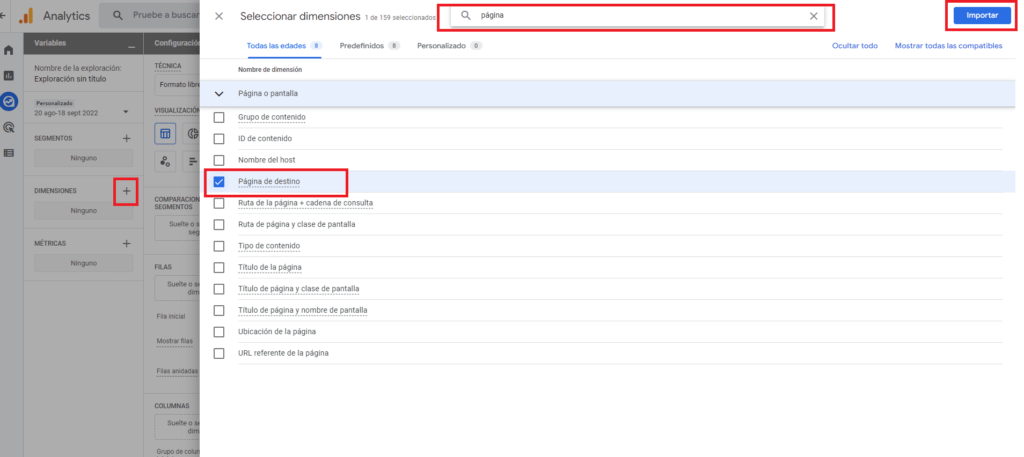Viewport: 1024px width, 457px height.
Task: Open the Reports bar-chart icon in sidebar
Action: pos(8,76)
